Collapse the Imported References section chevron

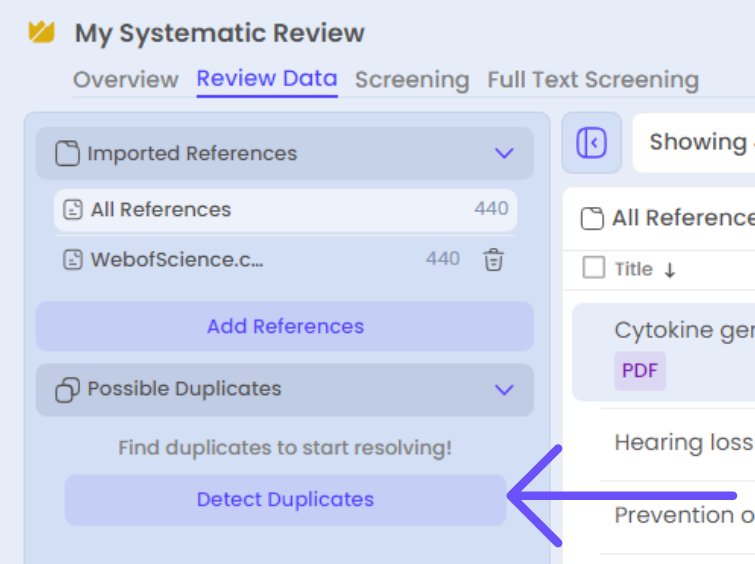pos(504,154)
